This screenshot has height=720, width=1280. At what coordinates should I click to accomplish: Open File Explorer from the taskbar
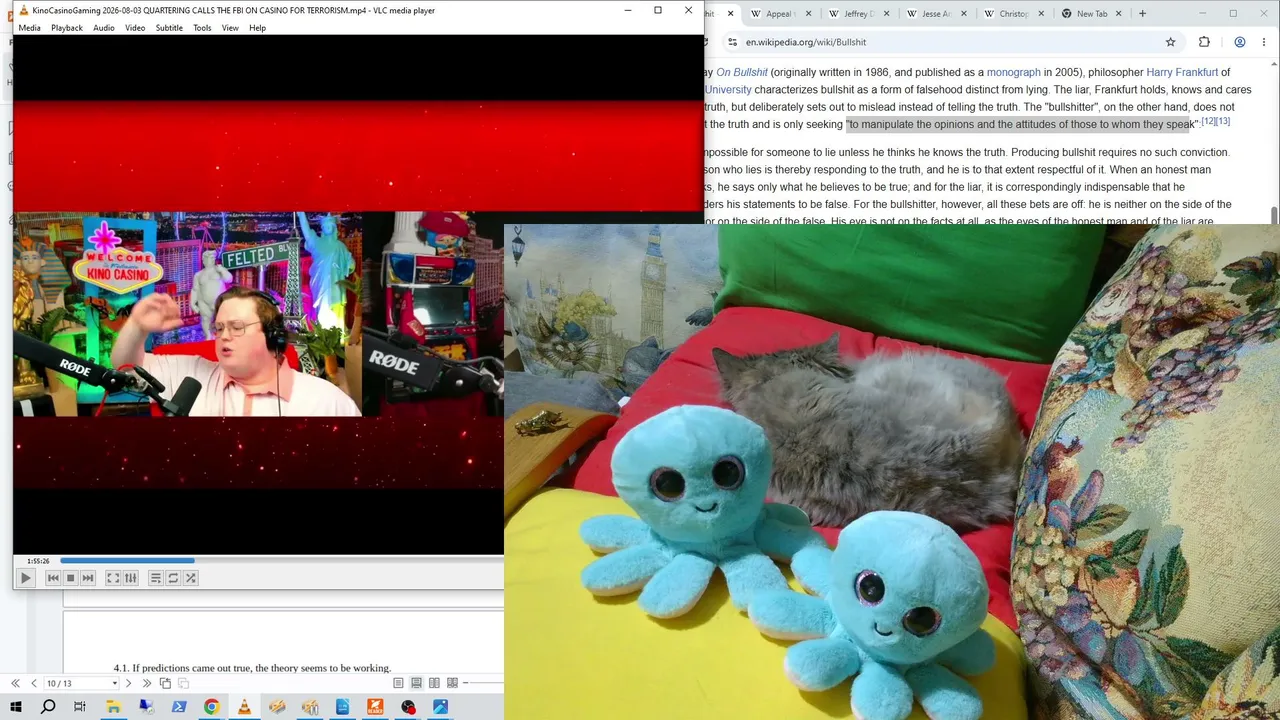(113, 707)
